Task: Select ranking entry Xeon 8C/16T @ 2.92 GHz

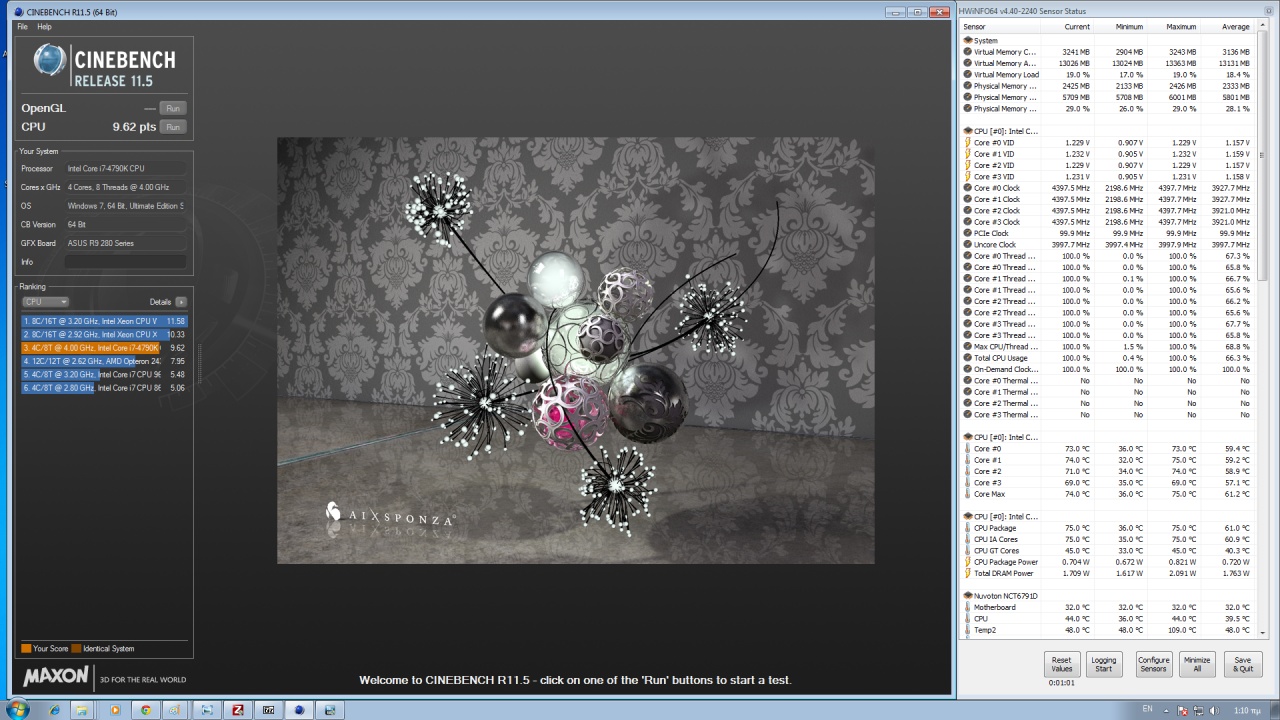Action: [x=104, y=334]
